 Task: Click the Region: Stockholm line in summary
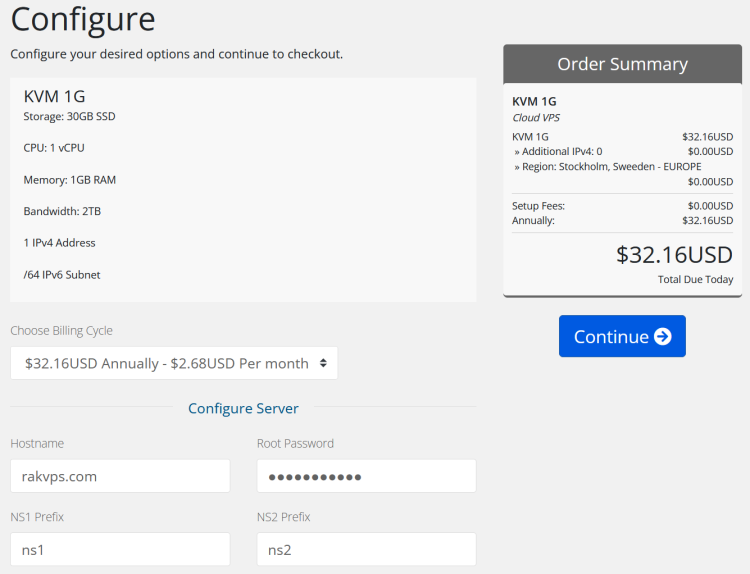(607, 166)
